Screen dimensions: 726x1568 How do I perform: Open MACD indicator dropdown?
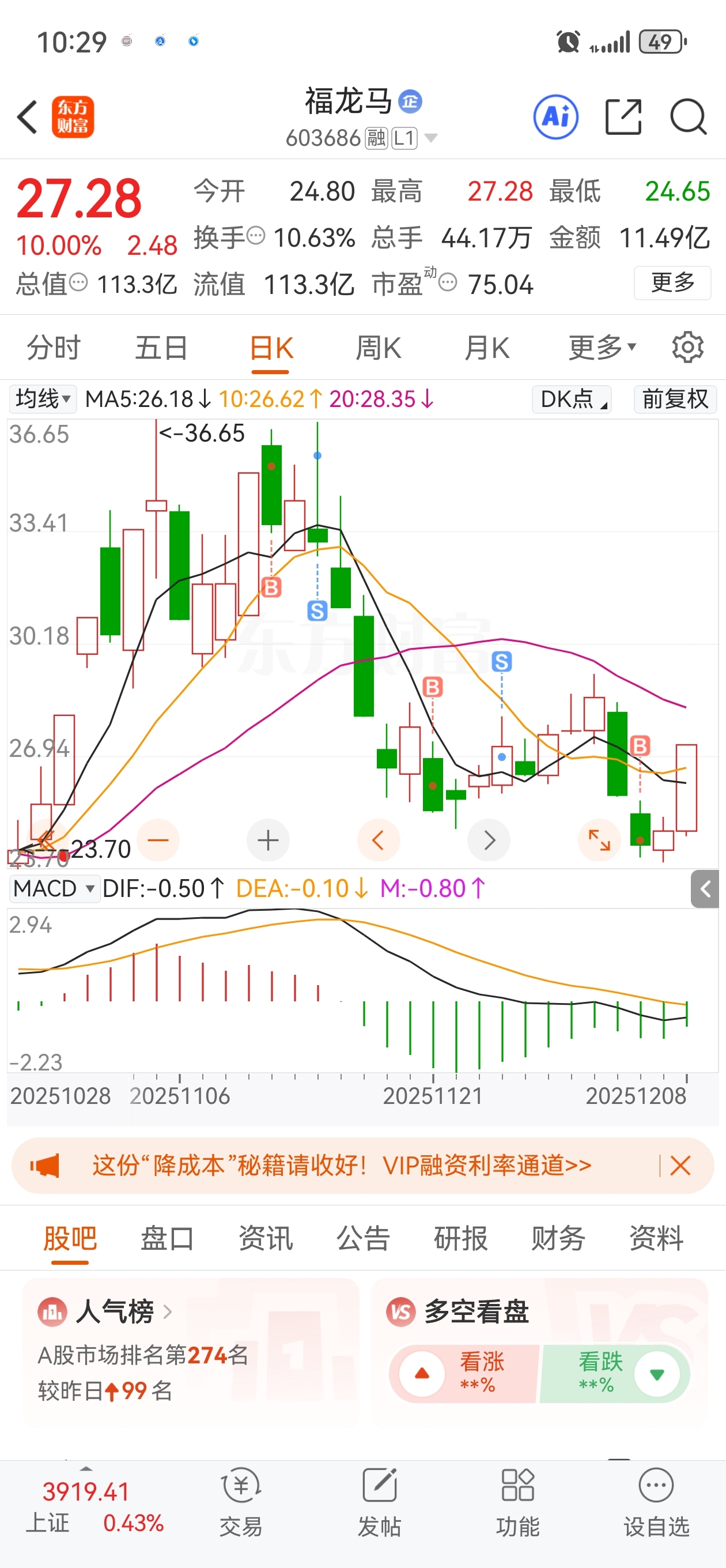(54, 889)
